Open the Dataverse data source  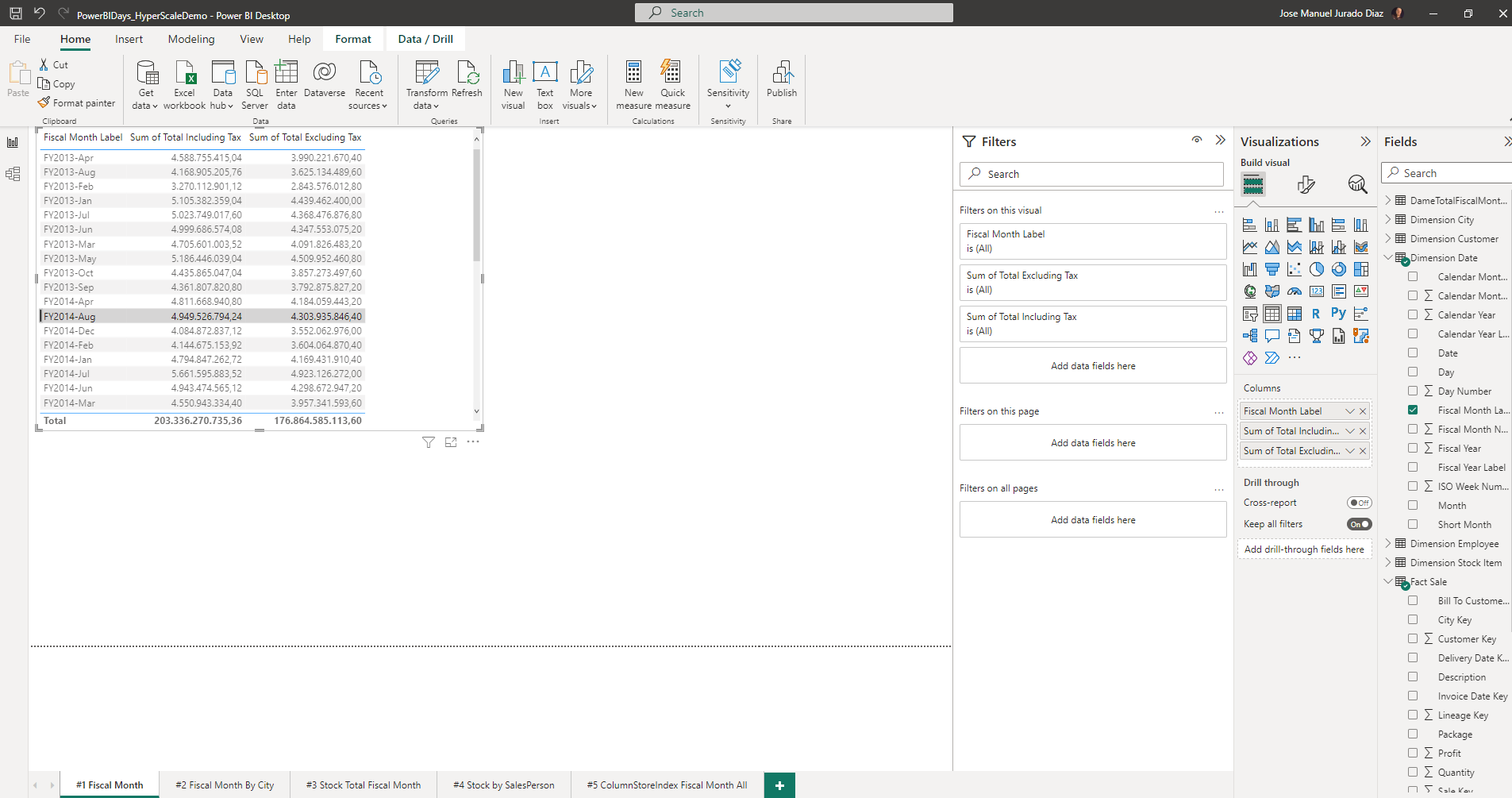point(325,80)
